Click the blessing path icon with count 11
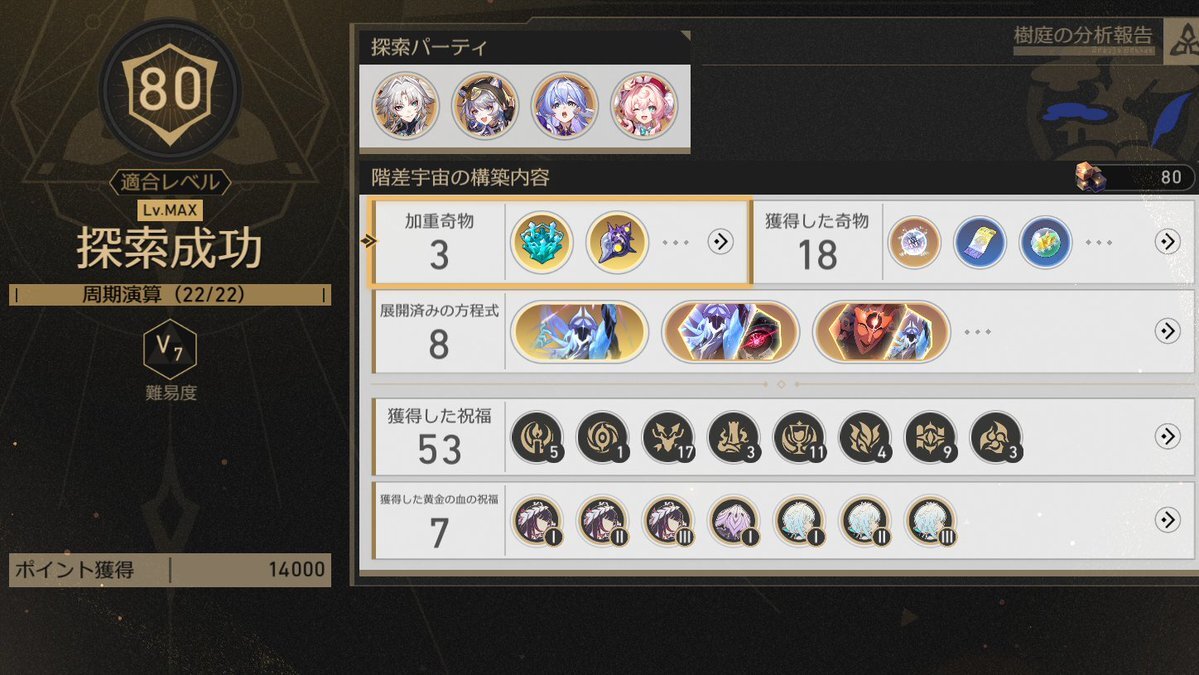Image resolution: width=1199 pixels, height=675 pixels. pos(800,438)
